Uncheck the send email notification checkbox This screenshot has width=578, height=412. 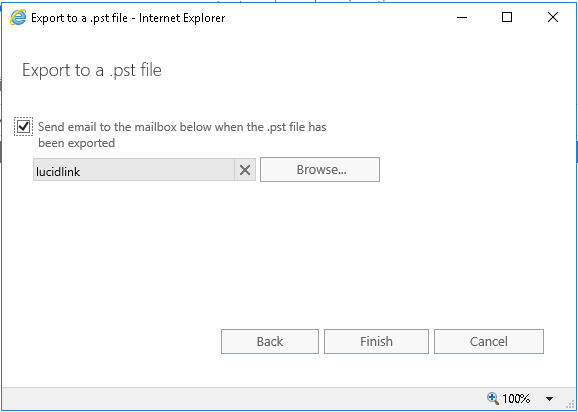coord(24,127)
